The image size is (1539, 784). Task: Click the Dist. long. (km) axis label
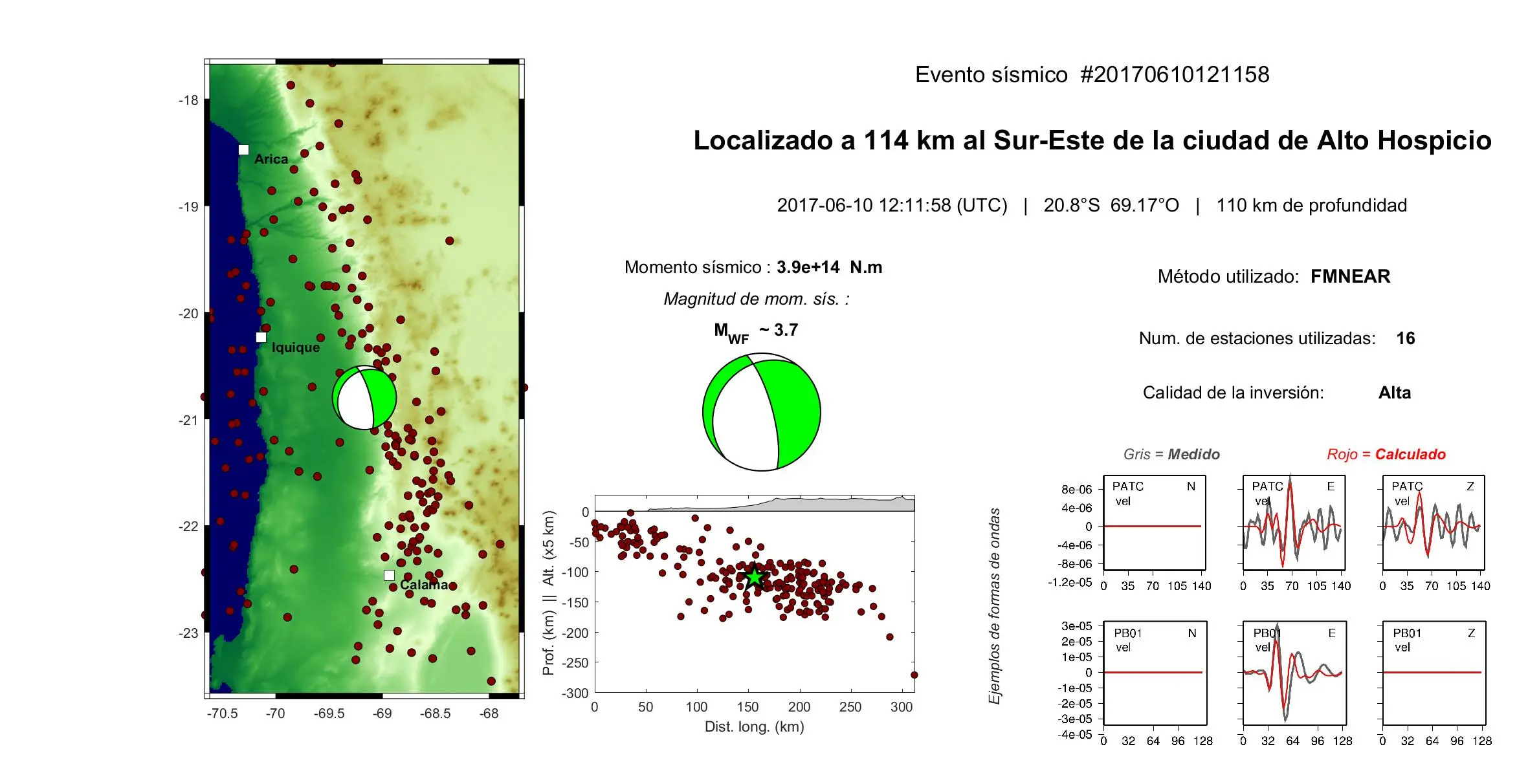755,726
